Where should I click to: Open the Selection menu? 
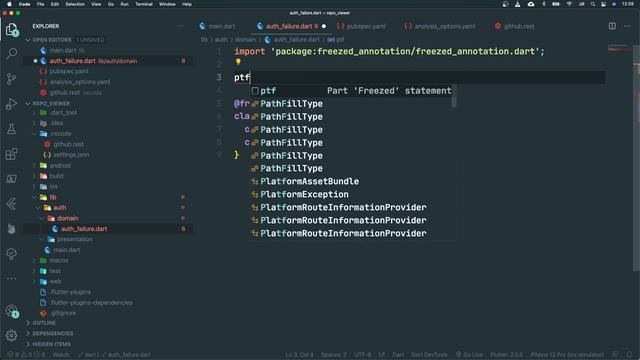point(75,4)
